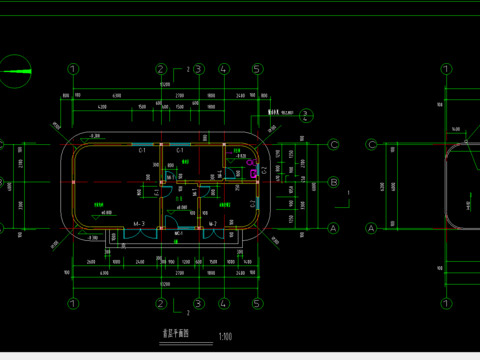Click the underlined floor plan title text
The width and height of the screenshot is (480, 360).
coord(176,333)
